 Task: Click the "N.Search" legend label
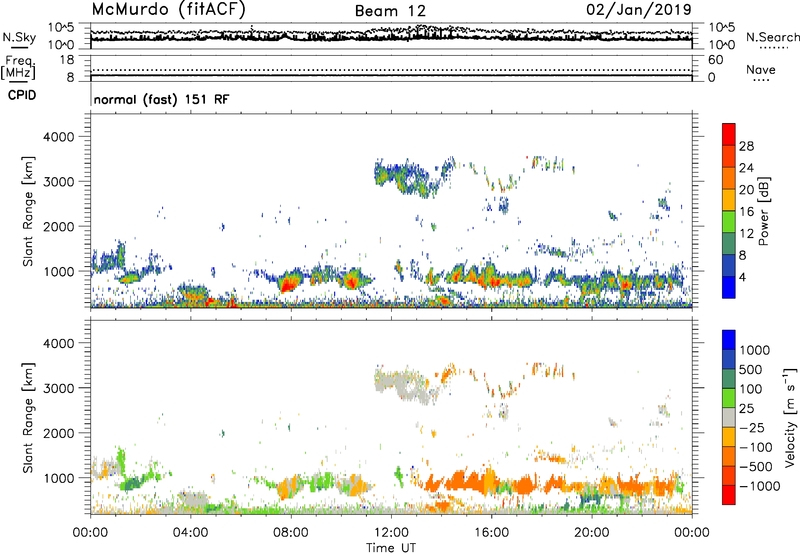click(772, 37)
